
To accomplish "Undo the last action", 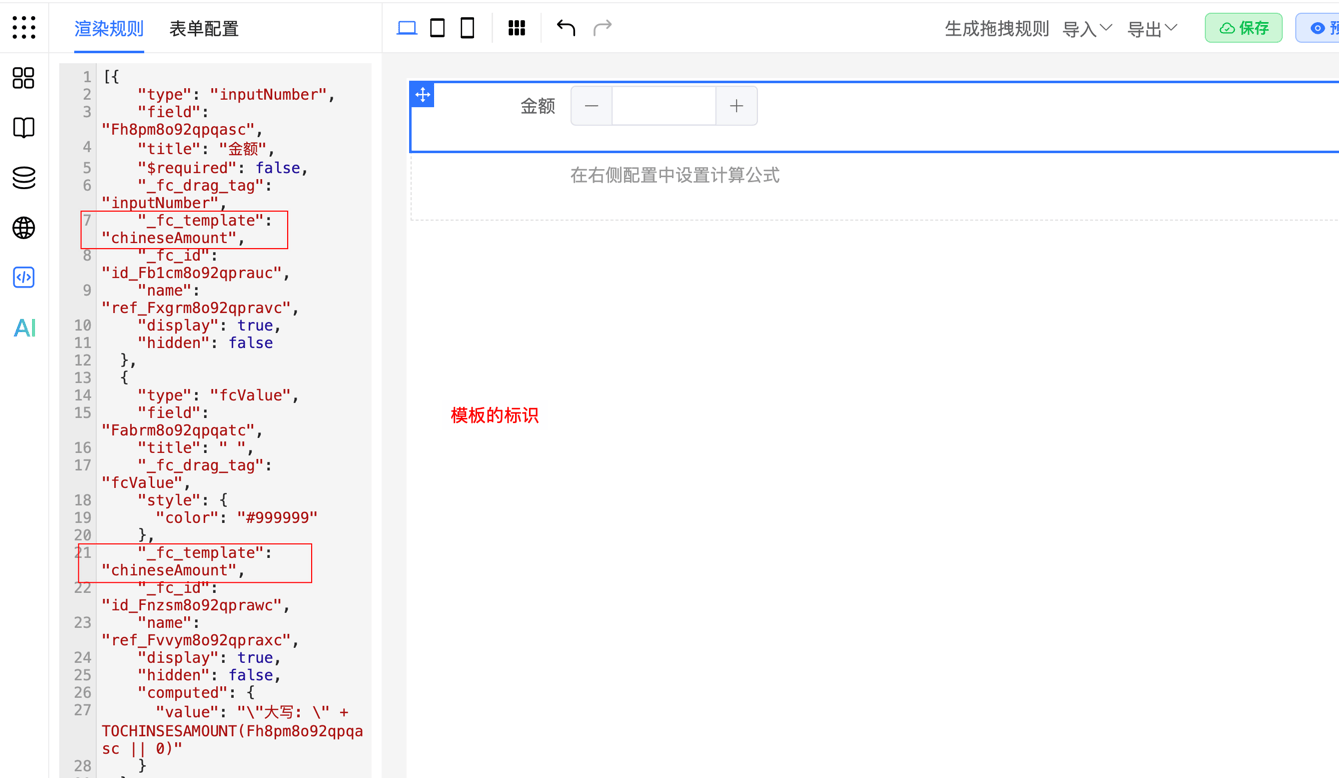I will [566, 28].
